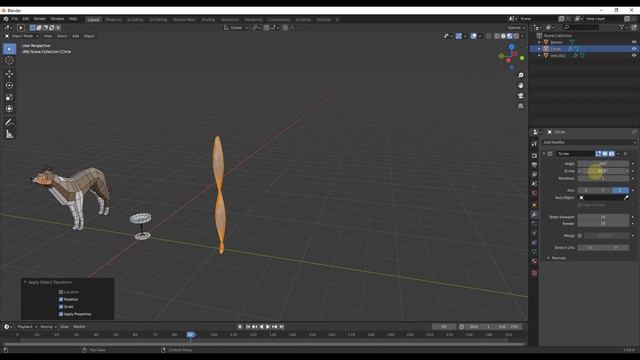Open the viewport Object menu

pyautogui.click(x=89, y=36)
